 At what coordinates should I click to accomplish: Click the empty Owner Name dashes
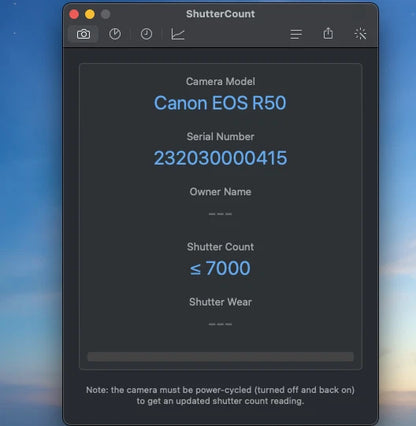(220, 214)
